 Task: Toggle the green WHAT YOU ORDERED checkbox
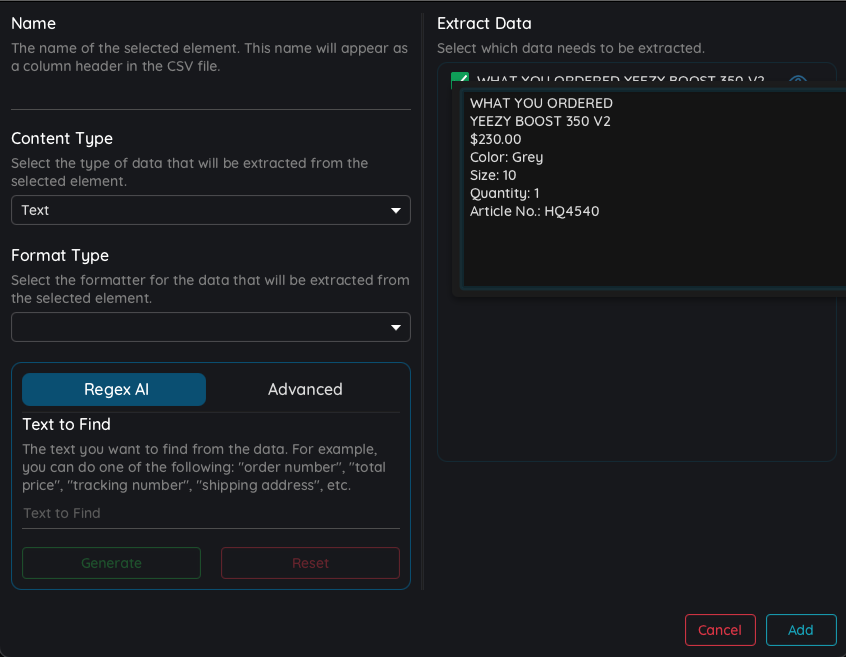pyautogui.click(x=460, y=78)
